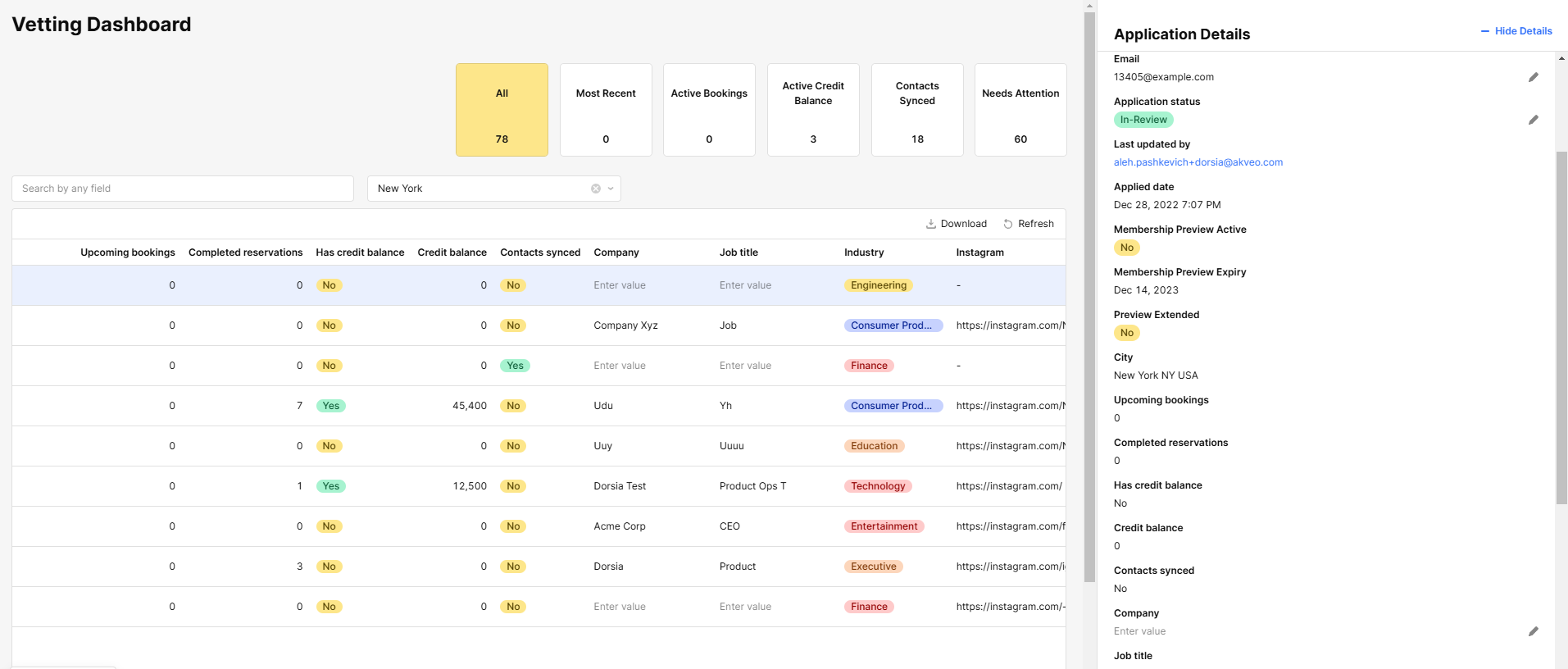
Task: Select the Needs Attention filter card
Action: tap(1020, 110)
